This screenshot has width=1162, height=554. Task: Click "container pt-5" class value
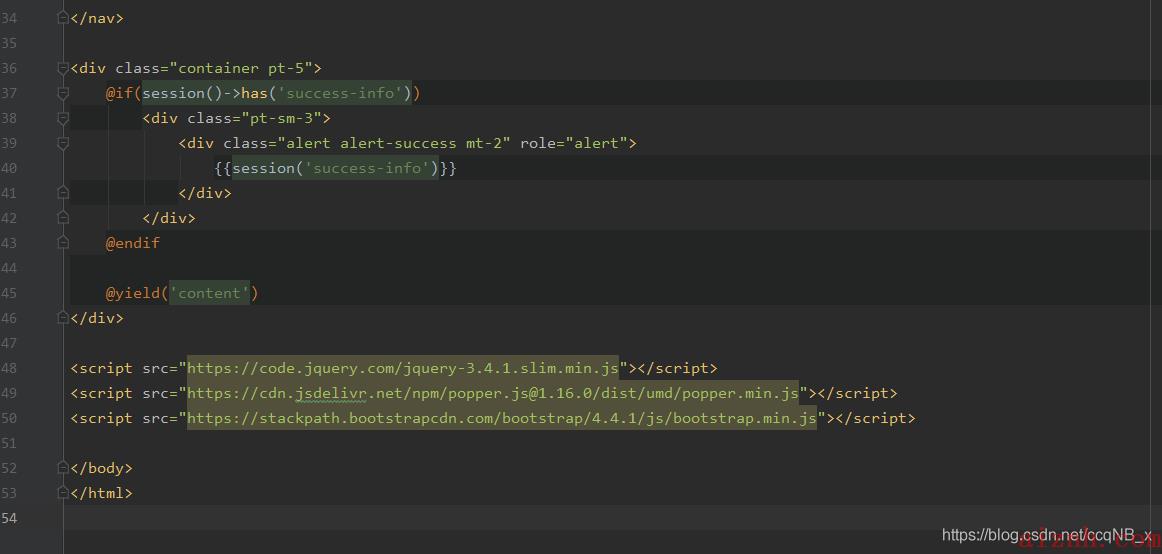click(242, 68)
